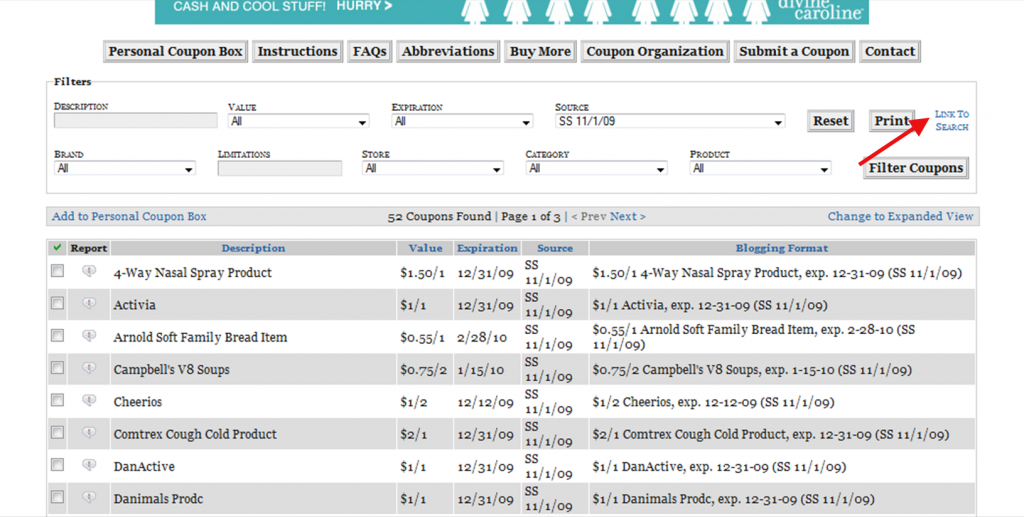Click the Link To Search link
1024x517 pixels.
click(x=952, y=121)
